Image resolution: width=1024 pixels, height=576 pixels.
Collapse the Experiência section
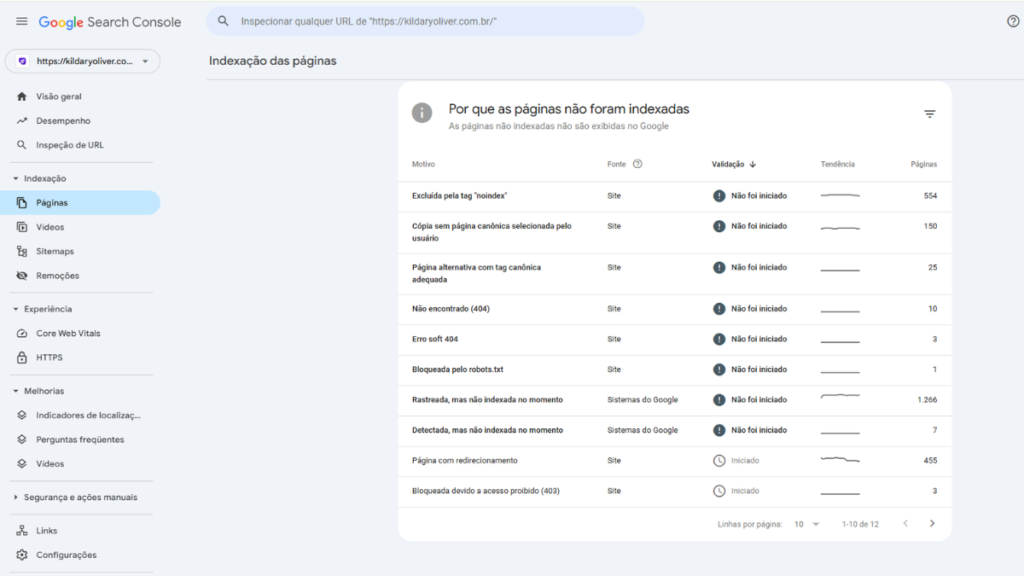pos(16,309)
